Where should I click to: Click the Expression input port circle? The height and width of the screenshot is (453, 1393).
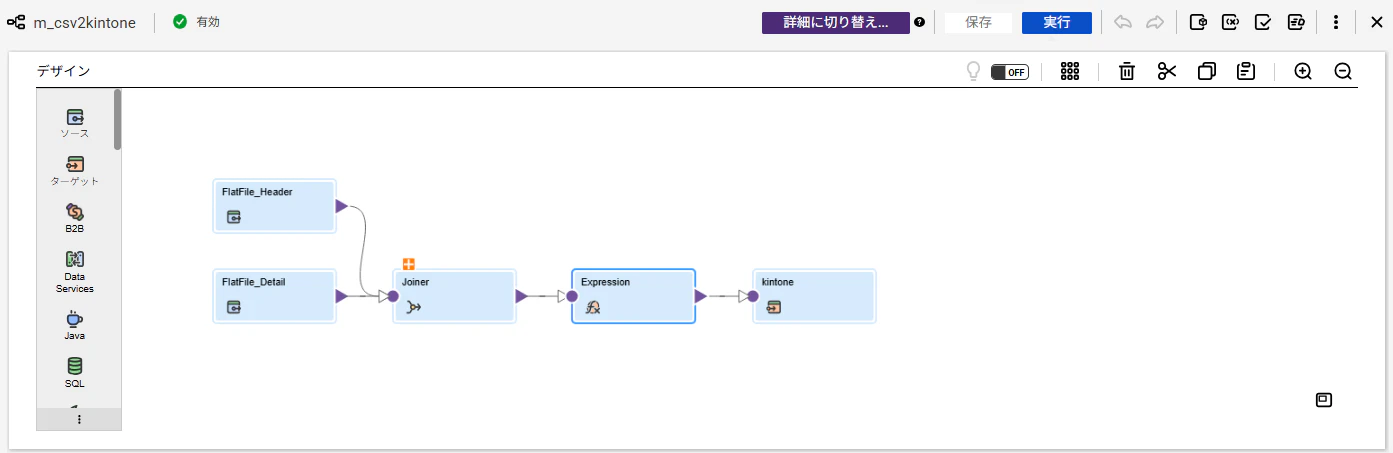click(572, 296)
